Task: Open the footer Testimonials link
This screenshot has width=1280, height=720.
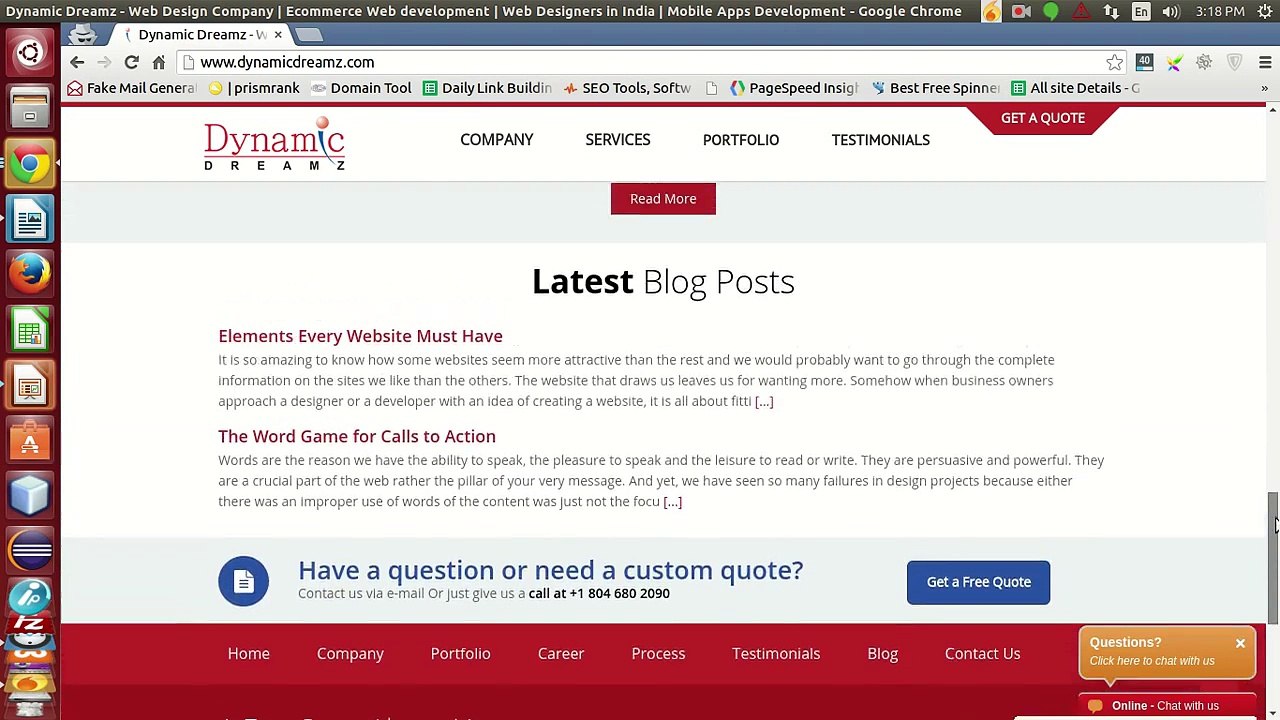Action: click(x=776, y=654)
